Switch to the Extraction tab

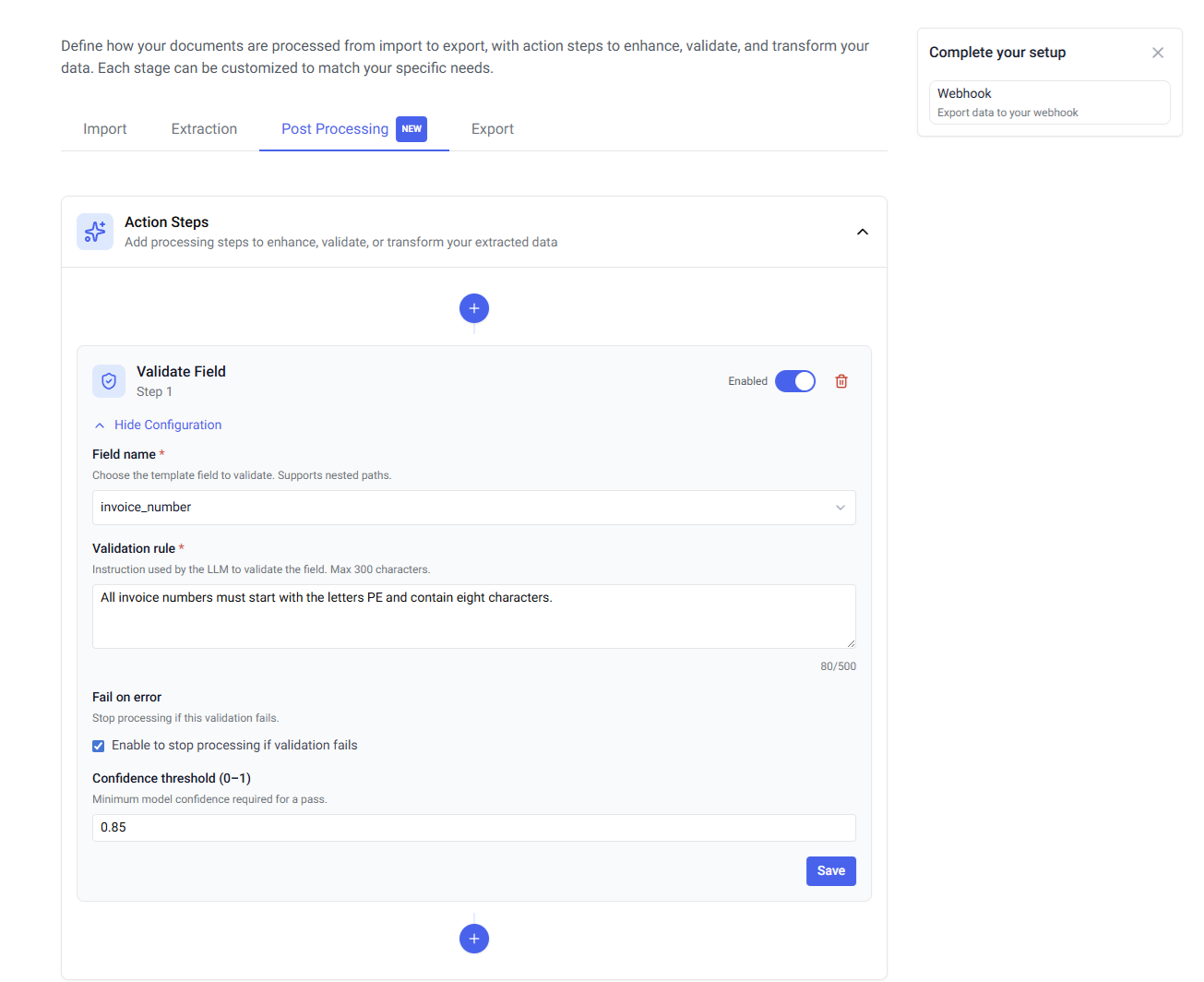204,129
